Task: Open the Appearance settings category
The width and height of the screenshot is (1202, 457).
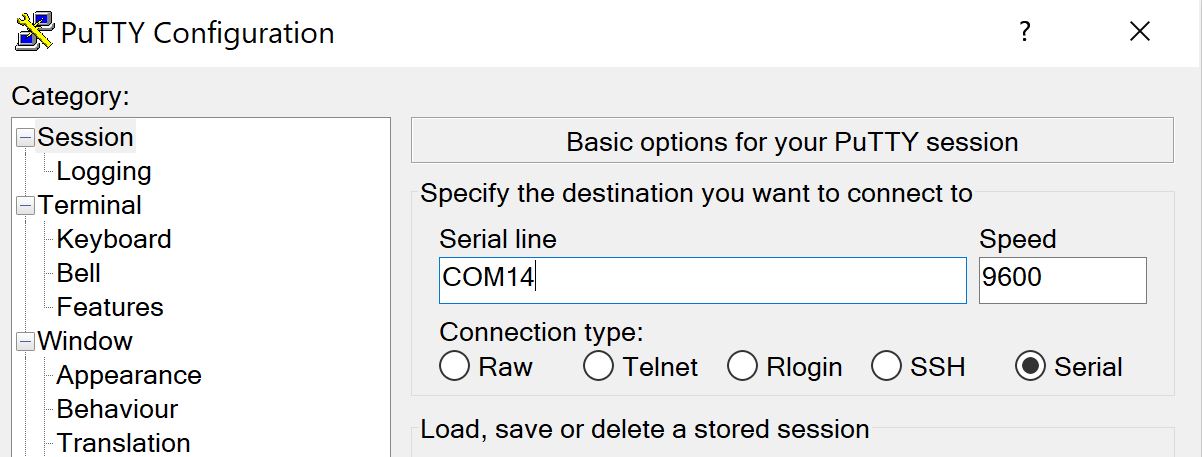Action: (x=129, y=375)
